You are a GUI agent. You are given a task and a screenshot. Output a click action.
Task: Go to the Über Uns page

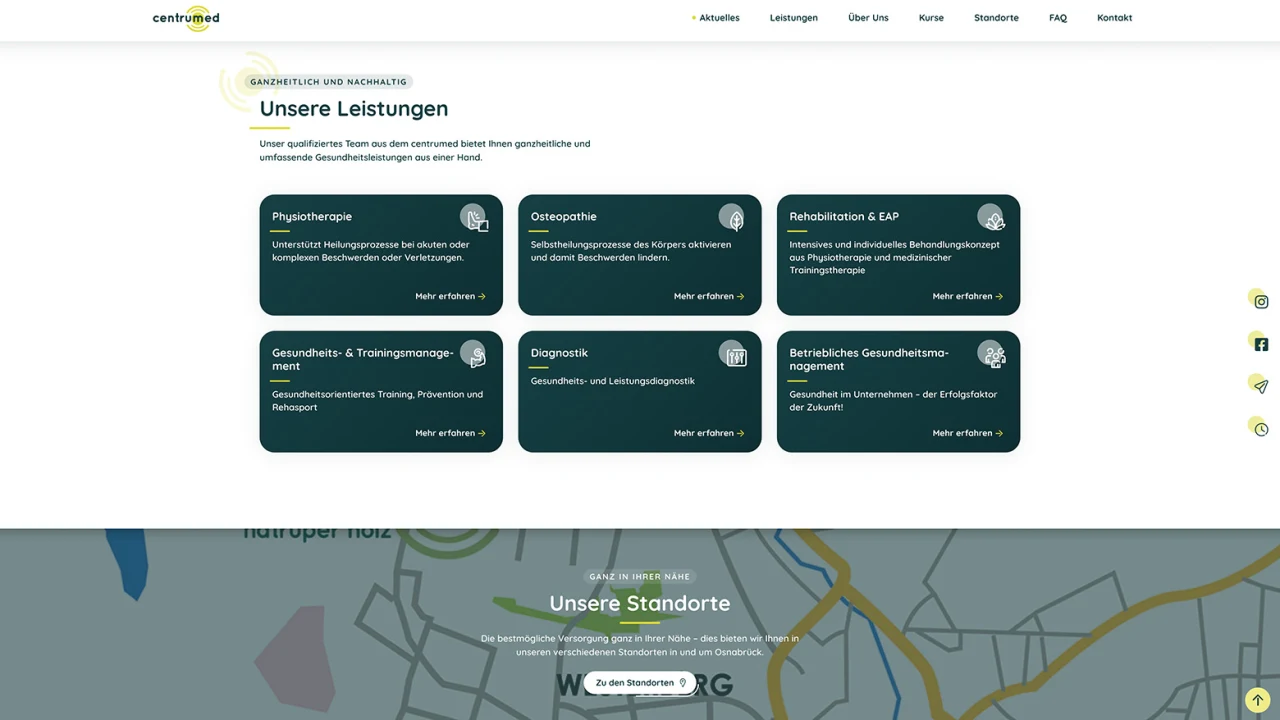868,18
